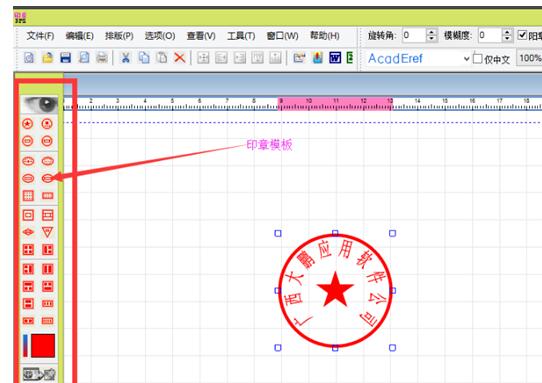
Task: Select wide rectangle template beside the grid template
Action: coord(47,196)
